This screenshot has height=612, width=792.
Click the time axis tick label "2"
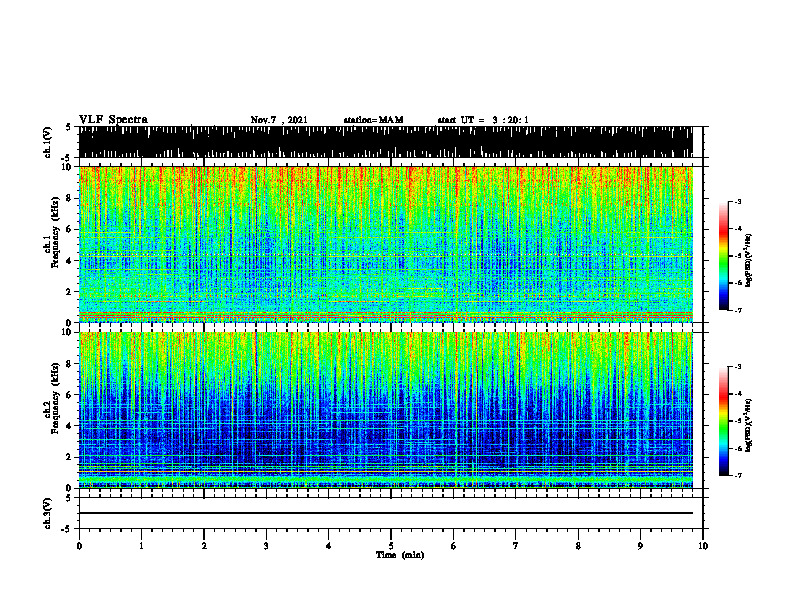pyautogui.click(x=204, y=546)
